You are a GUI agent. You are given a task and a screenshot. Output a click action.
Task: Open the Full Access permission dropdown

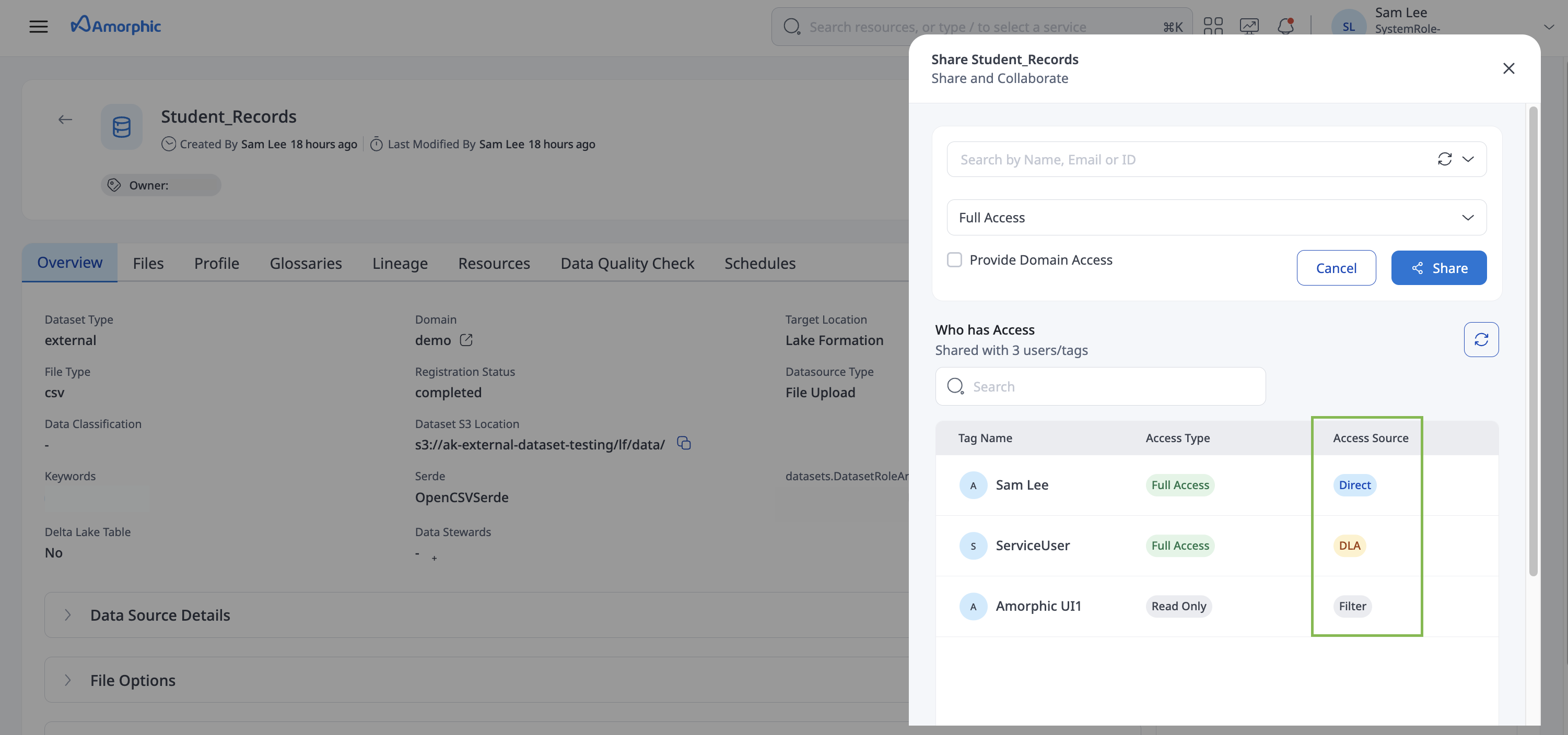[1216, 218]
